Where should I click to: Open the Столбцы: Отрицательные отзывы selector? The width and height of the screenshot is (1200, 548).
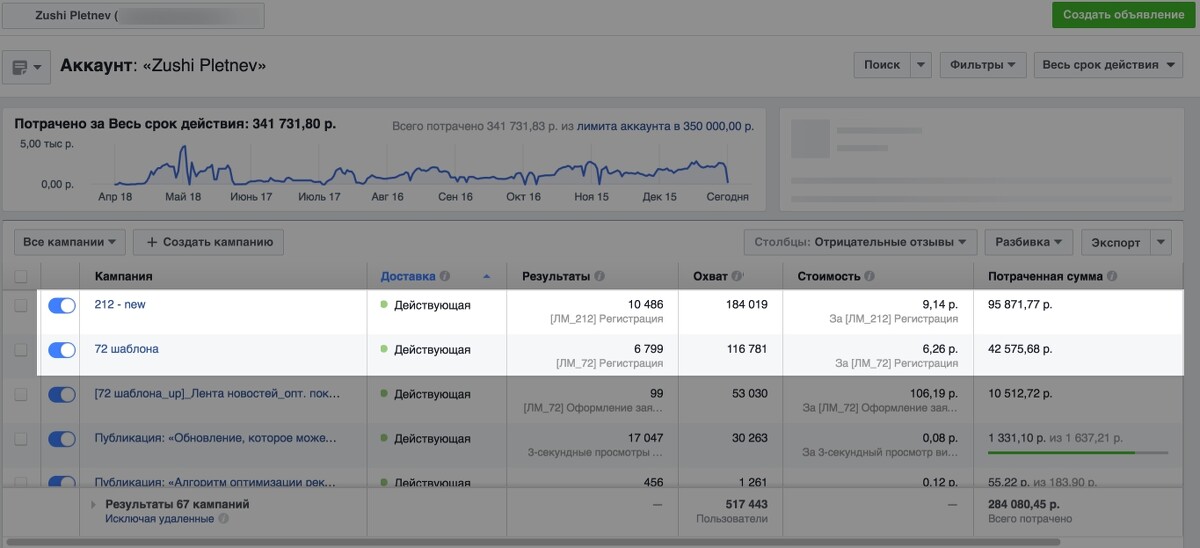coord(861,242)
